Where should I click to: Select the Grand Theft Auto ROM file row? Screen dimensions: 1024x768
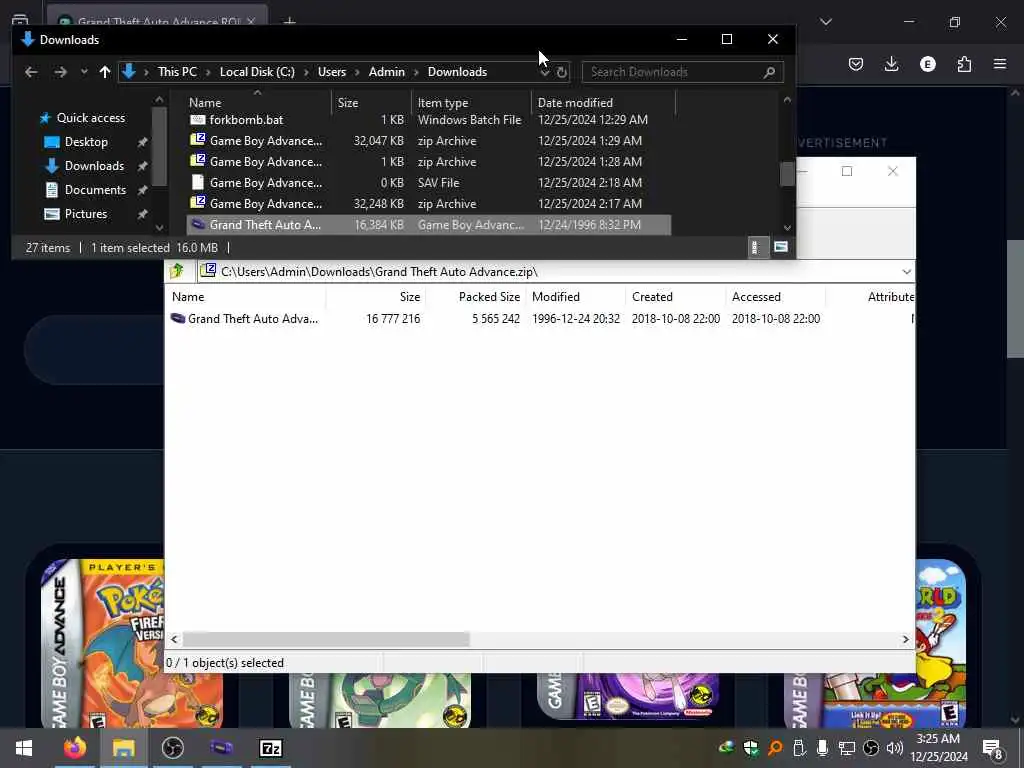coord(428,225)
